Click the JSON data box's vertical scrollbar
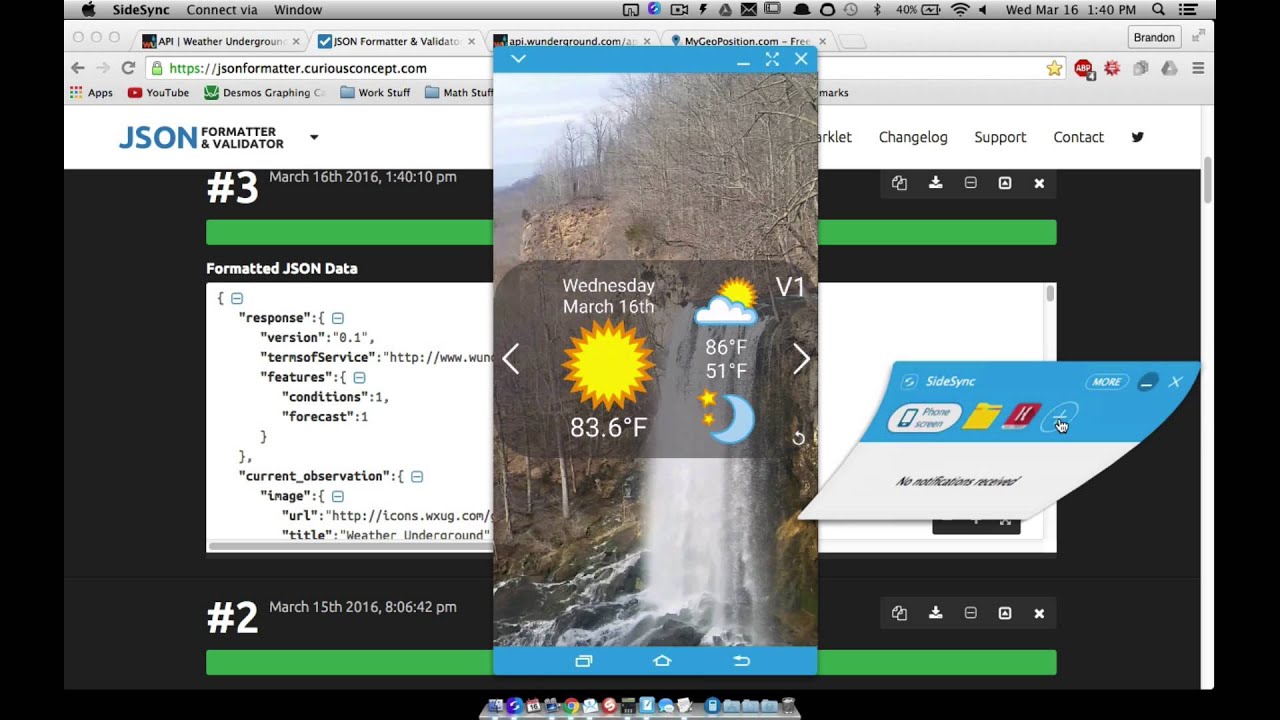Viewport: 1280px width, 720px height. (1050, 292)
